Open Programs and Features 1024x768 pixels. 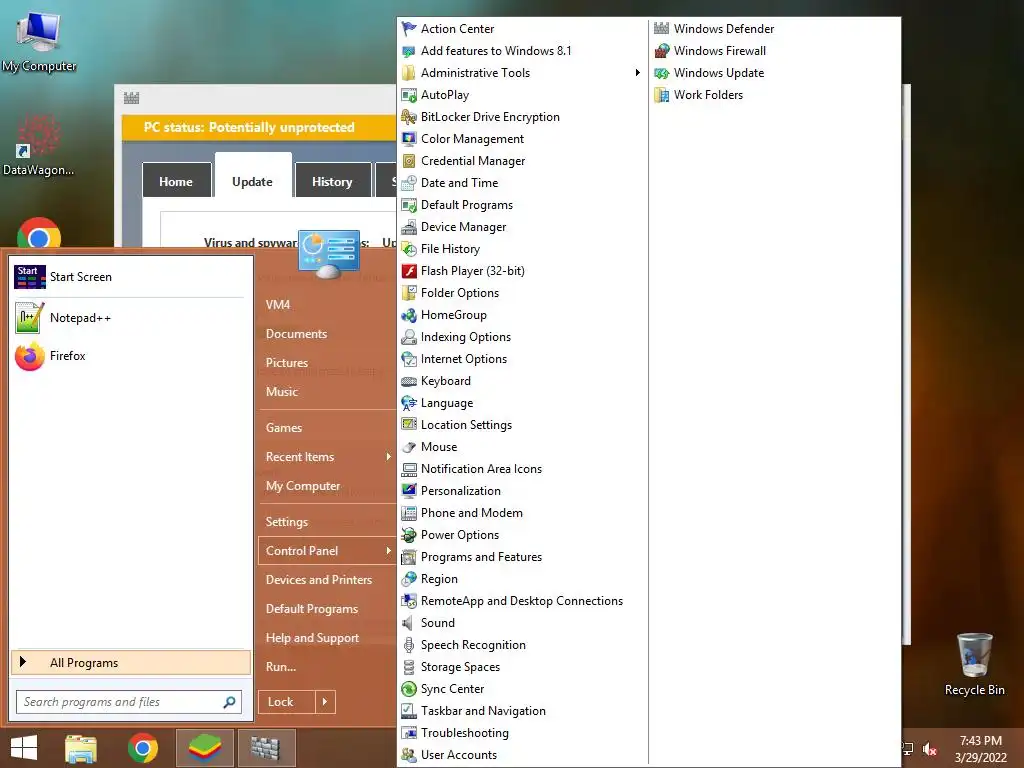481,557
